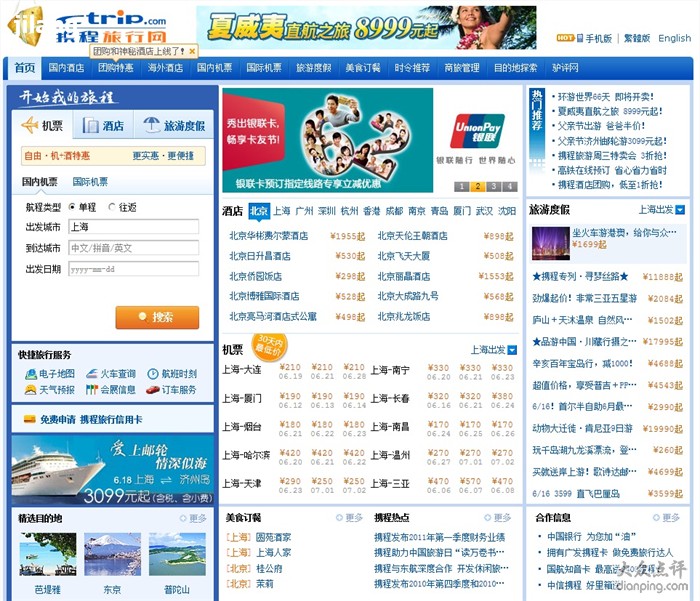Open 国际机票 in the top navigation bar

264,68
